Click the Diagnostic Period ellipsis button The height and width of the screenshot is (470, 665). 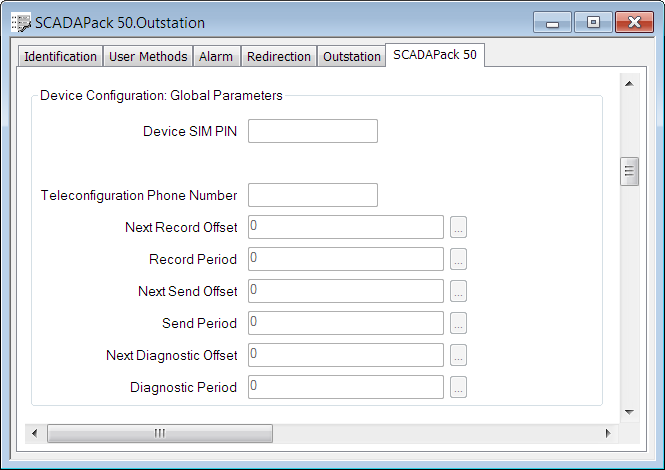tap(458, 387)
